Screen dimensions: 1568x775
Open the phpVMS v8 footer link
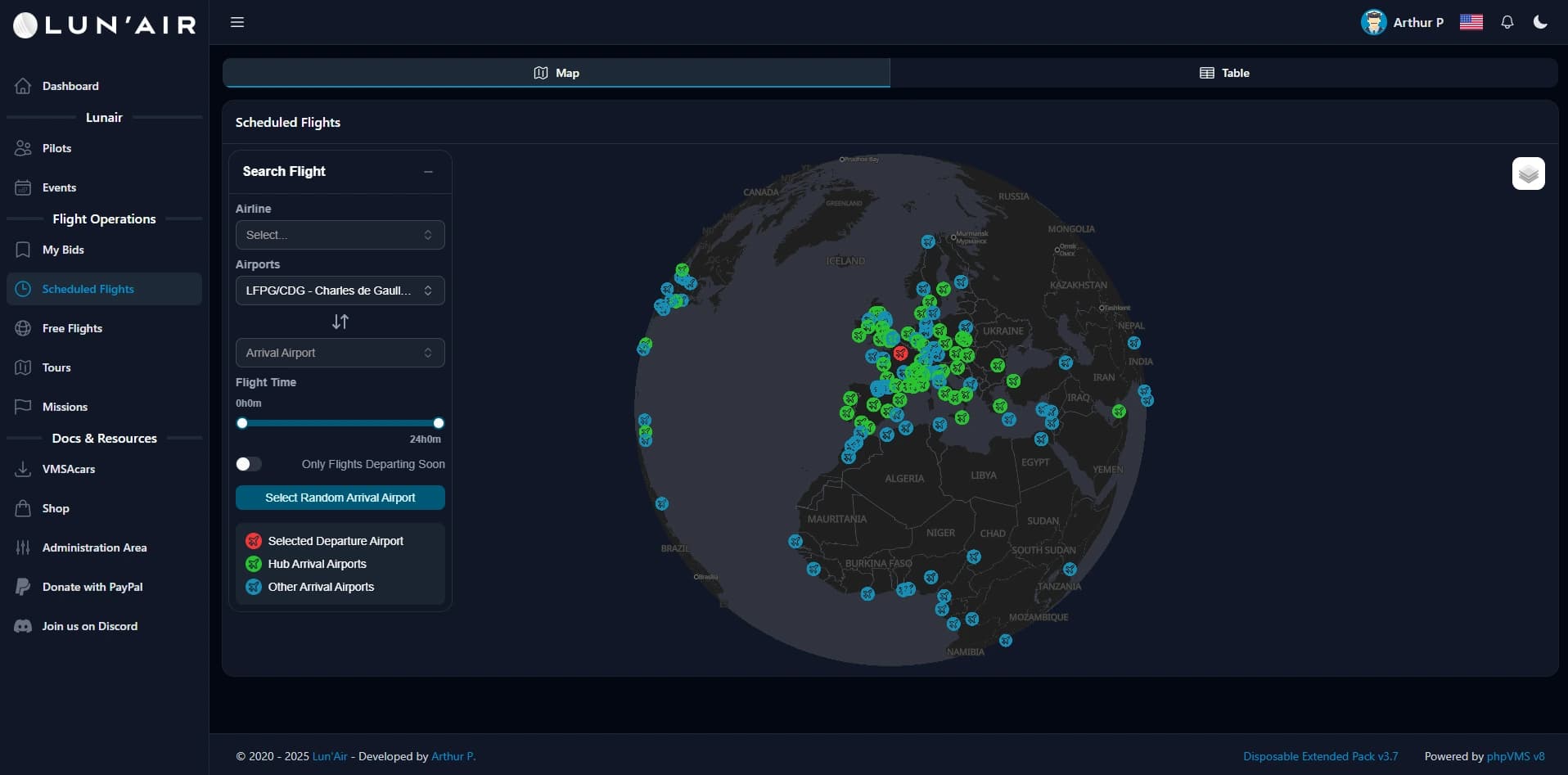1515,756
